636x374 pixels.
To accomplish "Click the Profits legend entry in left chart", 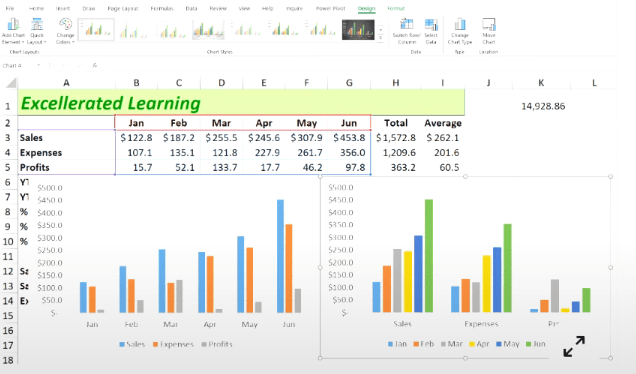I will click(217, 344).
